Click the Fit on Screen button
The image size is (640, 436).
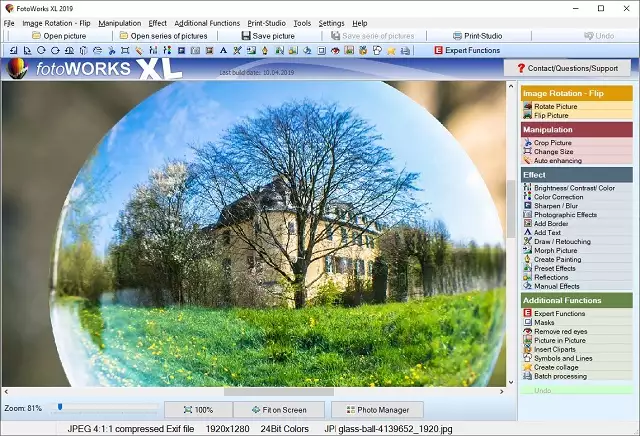[277, 410]
